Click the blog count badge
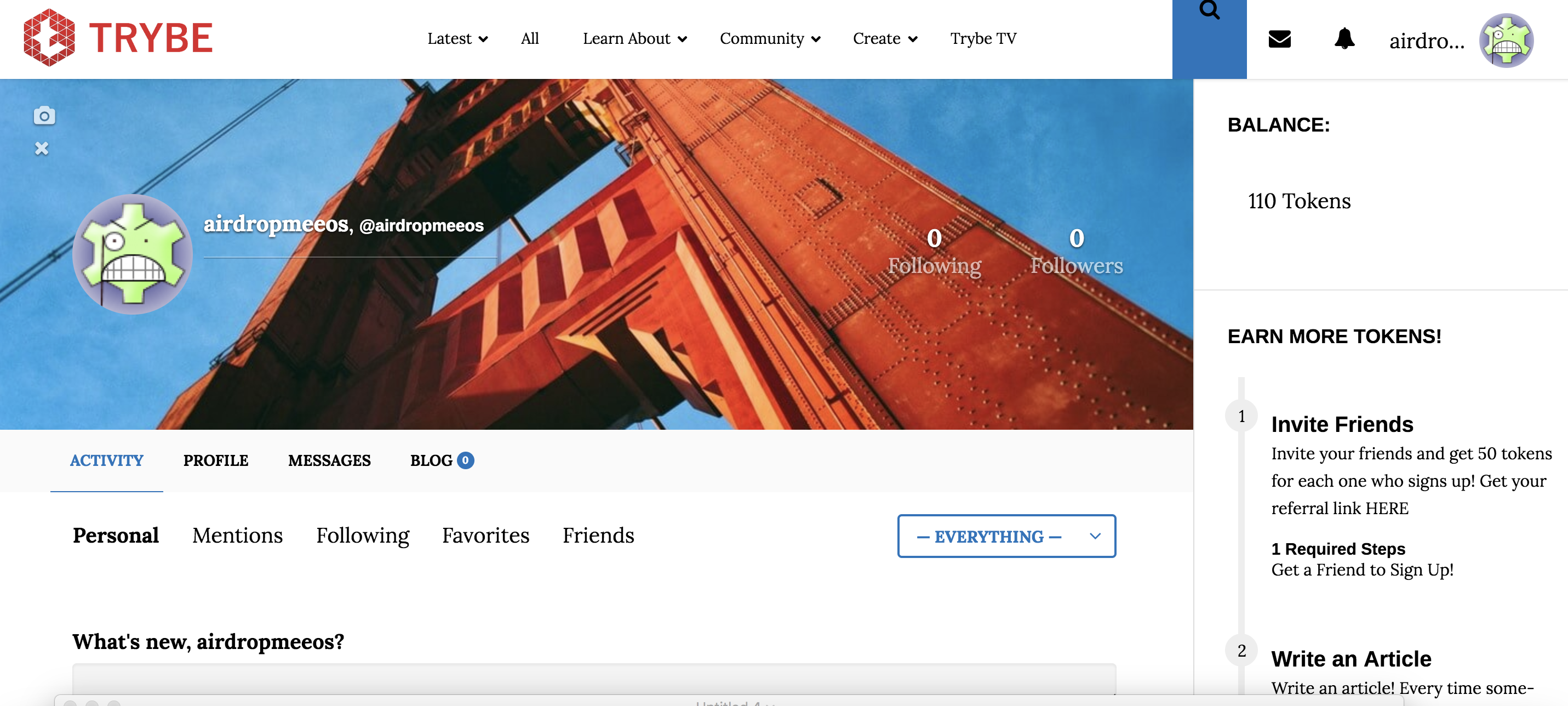1568x706 pixels. 465,460
